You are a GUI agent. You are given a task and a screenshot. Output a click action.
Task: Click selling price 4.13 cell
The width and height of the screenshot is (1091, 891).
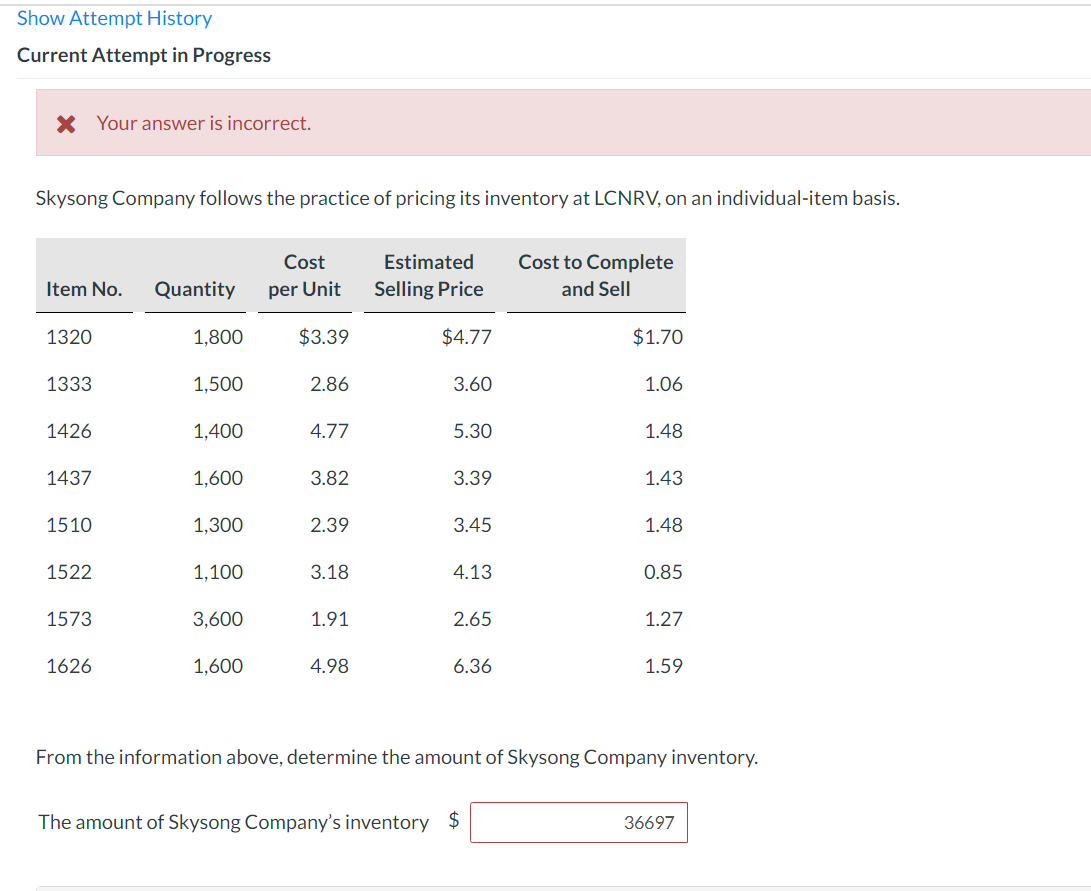click(x=472, y=572)
